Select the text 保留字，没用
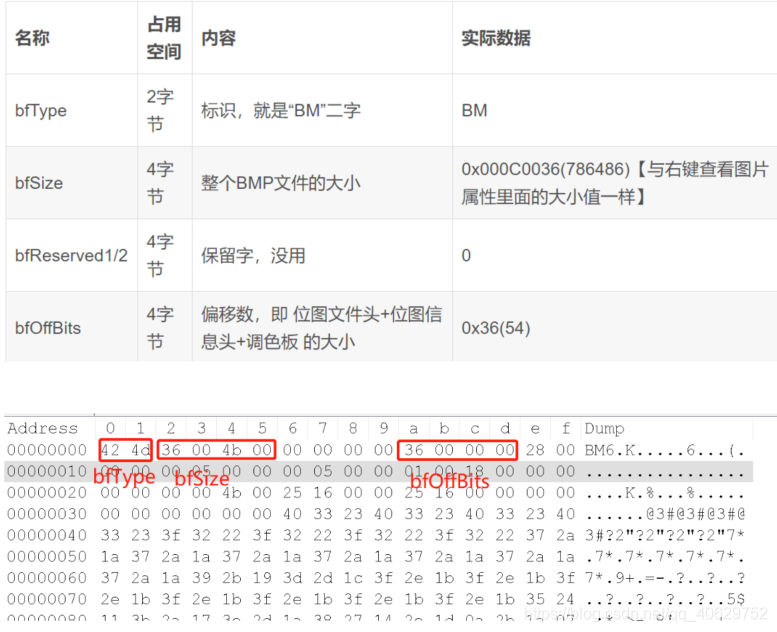 pos(253,256)
